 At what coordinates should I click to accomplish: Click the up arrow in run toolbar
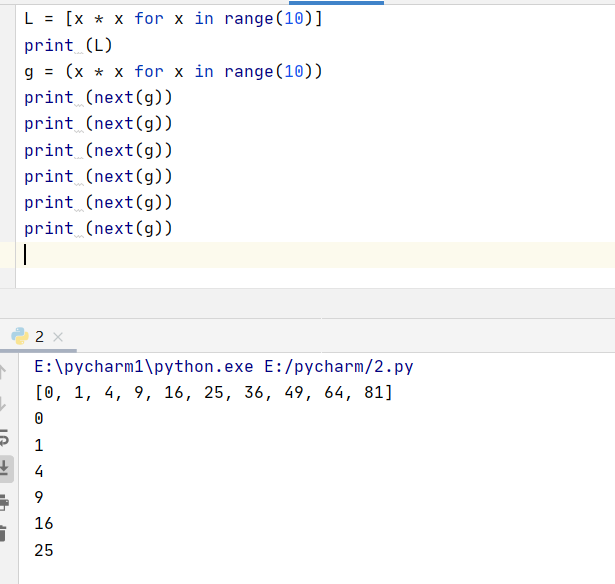point(3,372)
